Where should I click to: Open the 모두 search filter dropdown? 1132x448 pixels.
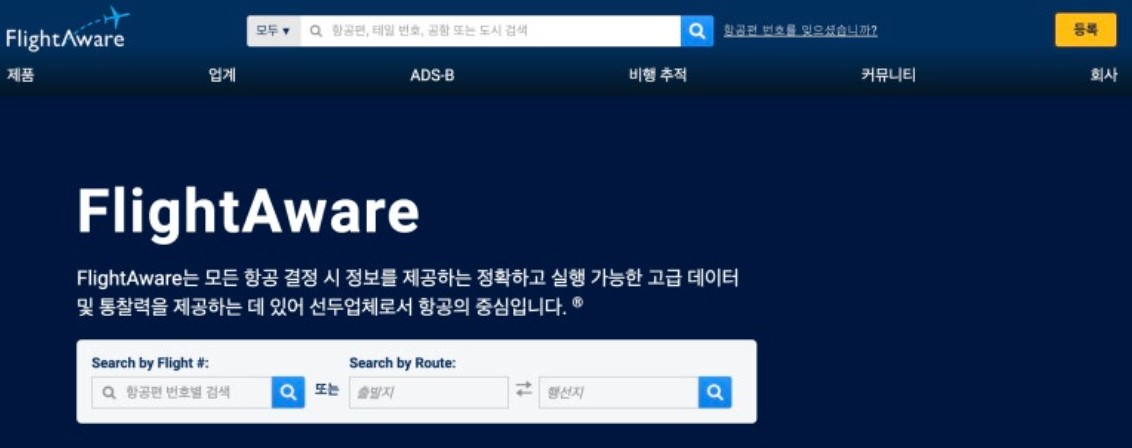[x=274, y=31]
